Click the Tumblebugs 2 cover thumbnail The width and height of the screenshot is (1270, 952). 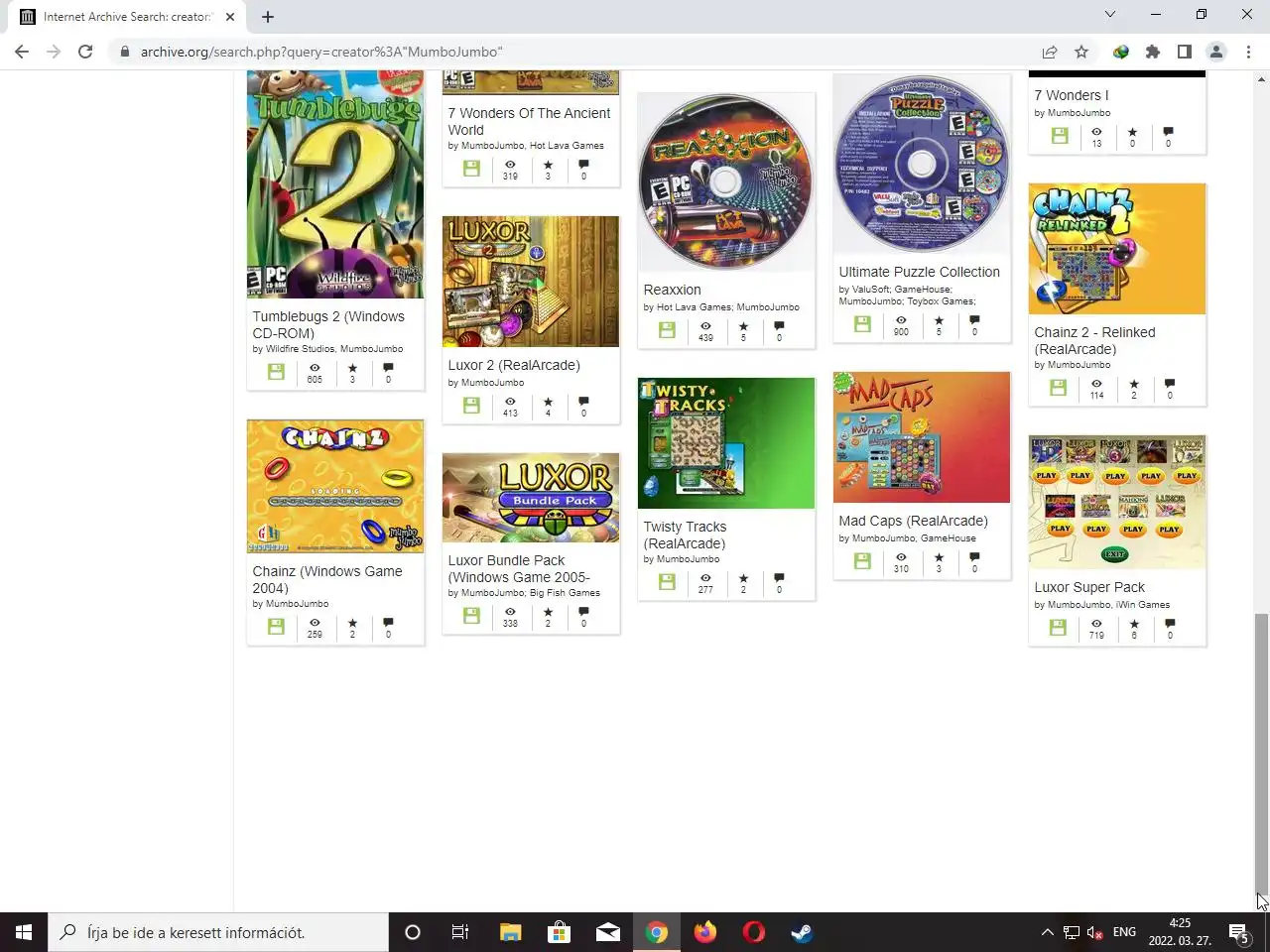(335, 184)
